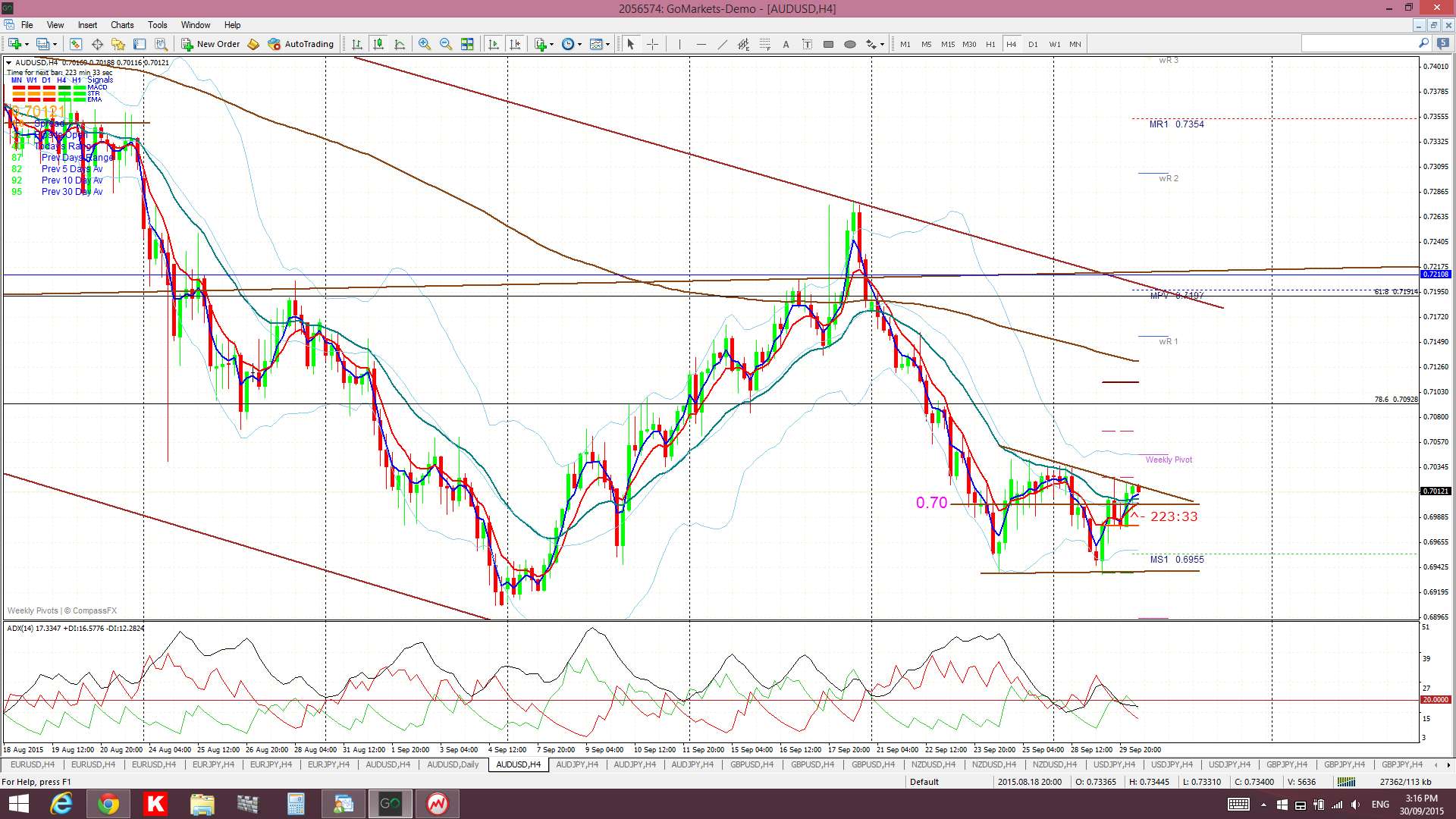Screen dimensions: 1456x819
Task: Switch to the first EURUSD,H4 chart tab
Action: point(33,764)
